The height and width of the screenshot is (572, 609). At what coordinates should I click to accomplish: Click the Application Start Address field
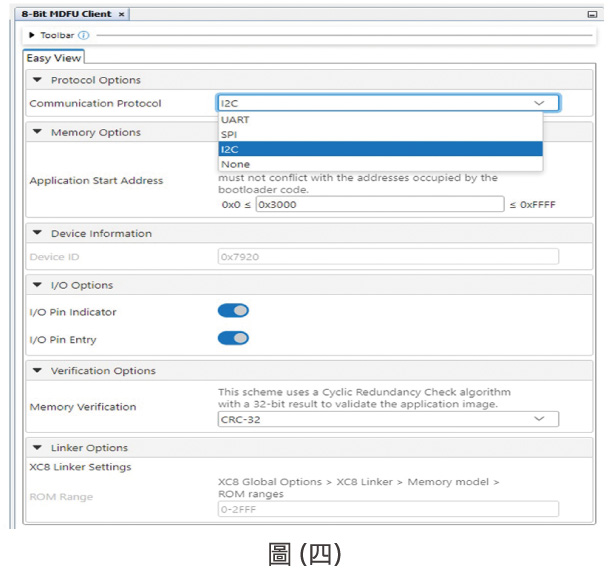coord(379,204)
